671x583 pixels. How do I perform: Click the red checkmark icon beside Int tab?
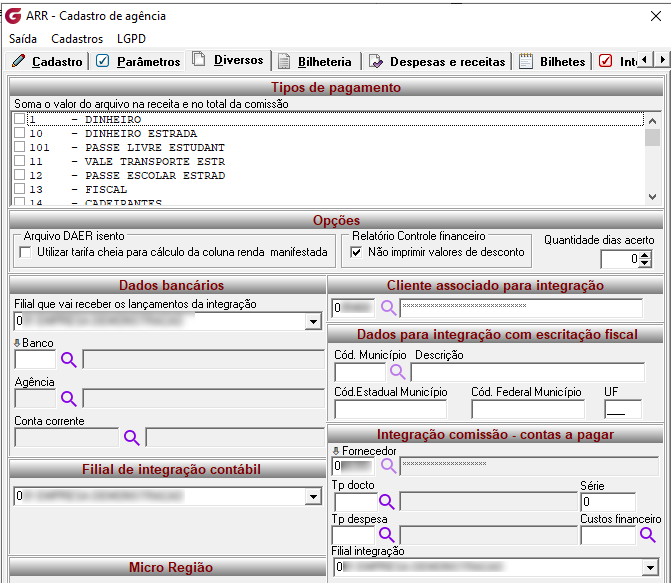[605, 61]
